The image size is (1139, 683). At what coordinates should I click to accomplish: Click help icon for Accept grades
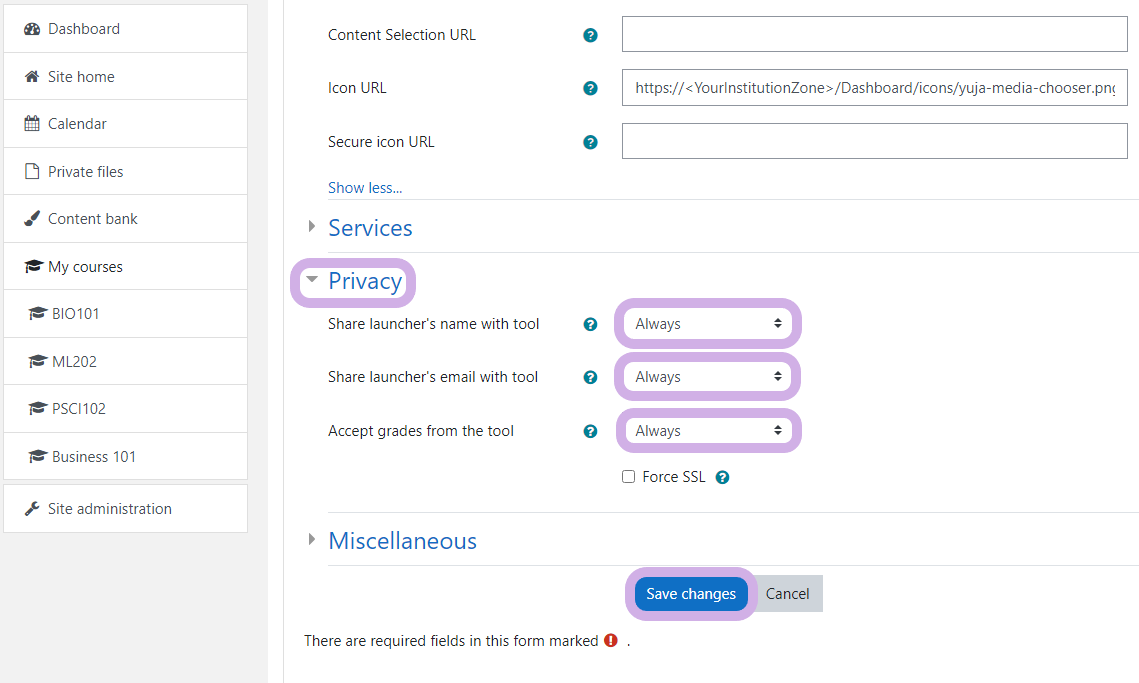(x=590, y=431)
